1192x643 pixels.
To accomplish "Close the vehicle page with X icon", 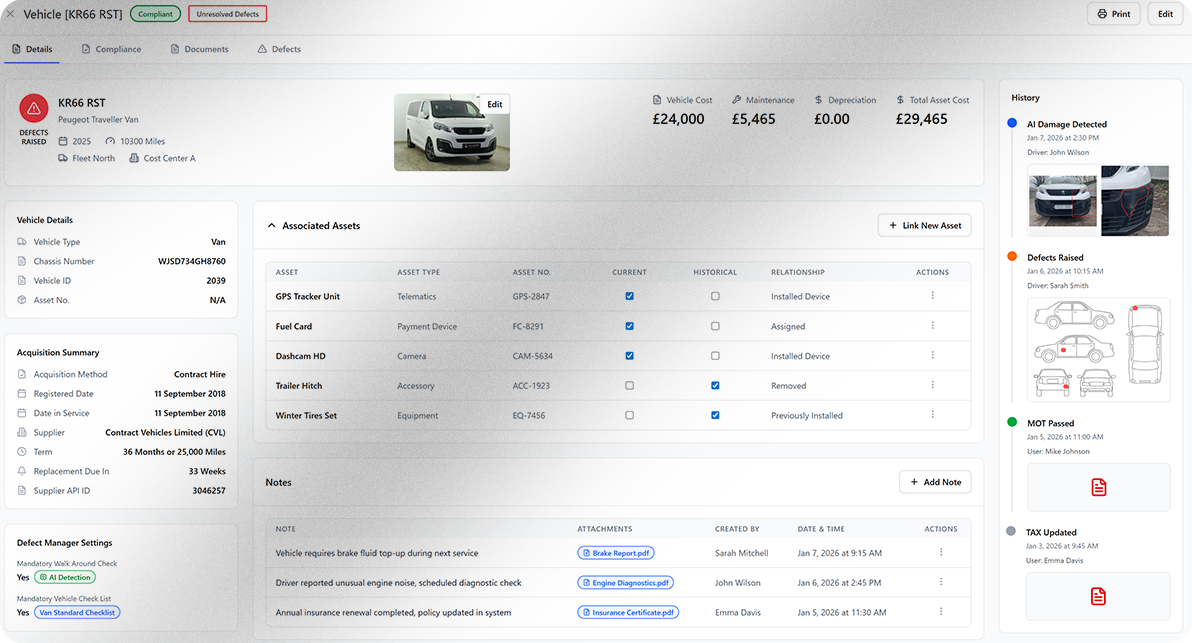I will pos(11,14).
